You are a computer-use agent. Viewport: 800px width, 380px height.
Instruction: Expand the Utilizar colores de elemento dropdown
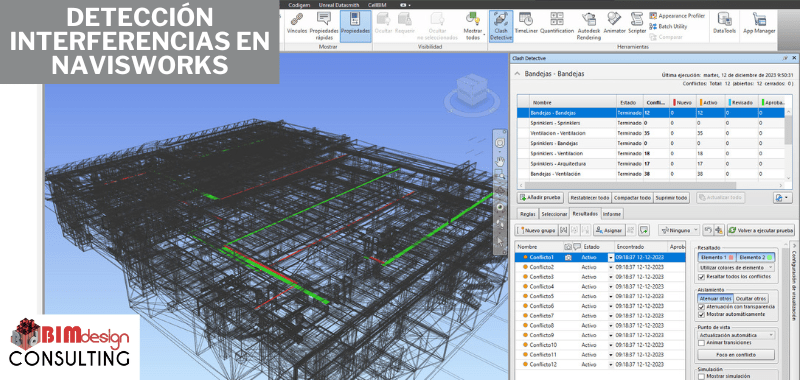(x=735, y=267)
